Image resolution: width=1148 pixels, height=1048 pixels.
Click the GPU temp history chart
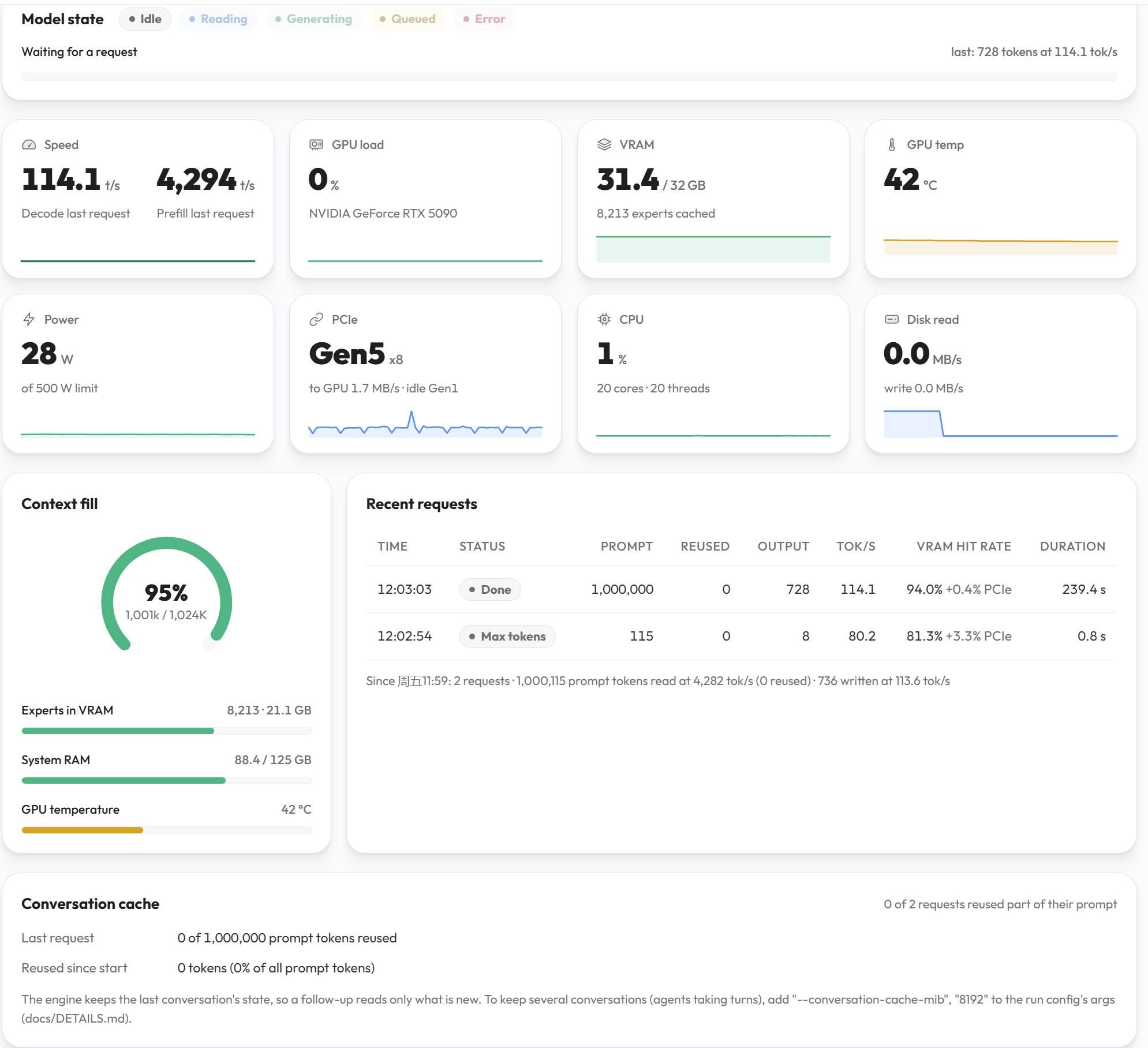coord(1001,247)
